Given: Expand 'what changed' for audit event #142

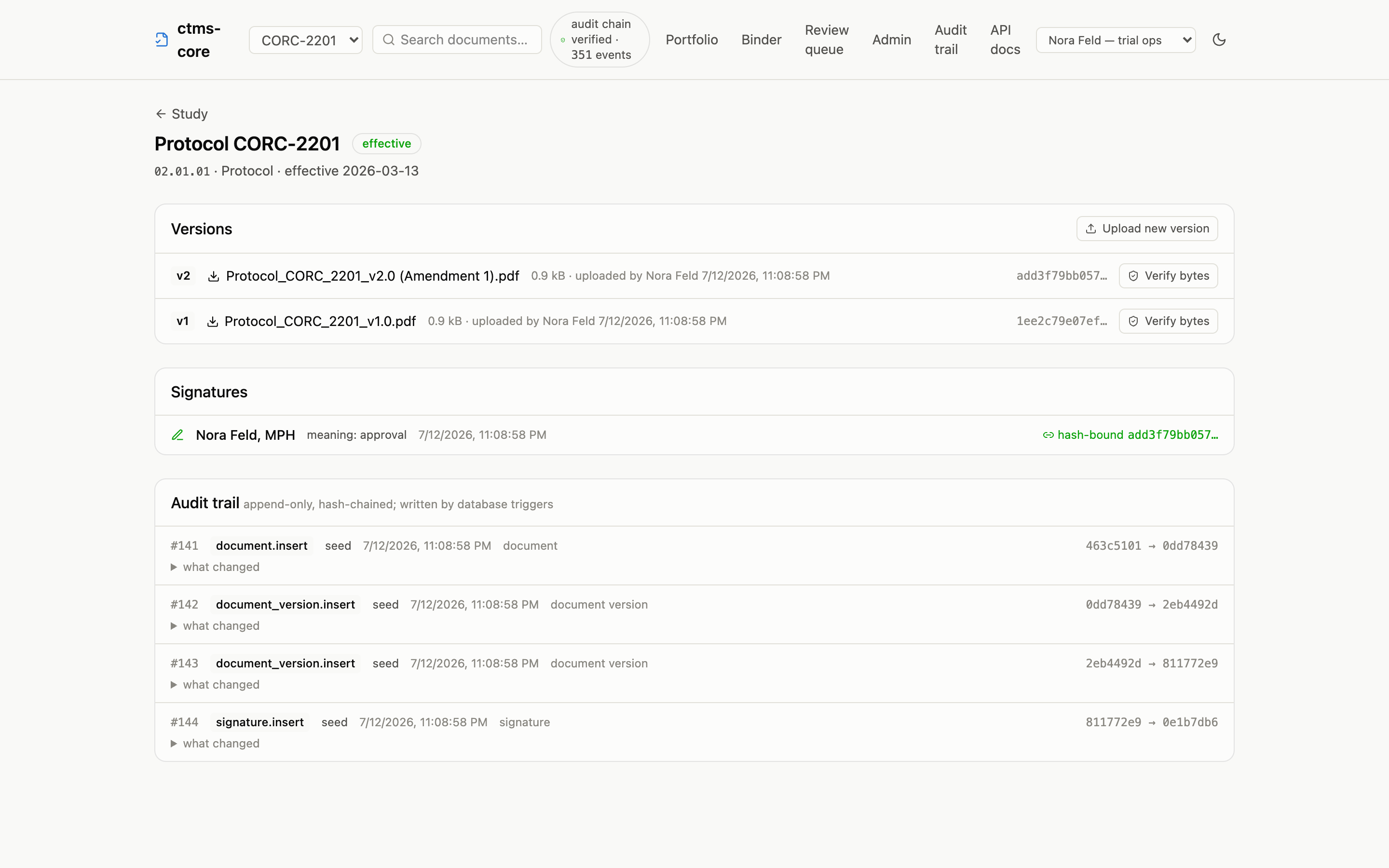Looking at the screenshot, I should coord(215,626).
